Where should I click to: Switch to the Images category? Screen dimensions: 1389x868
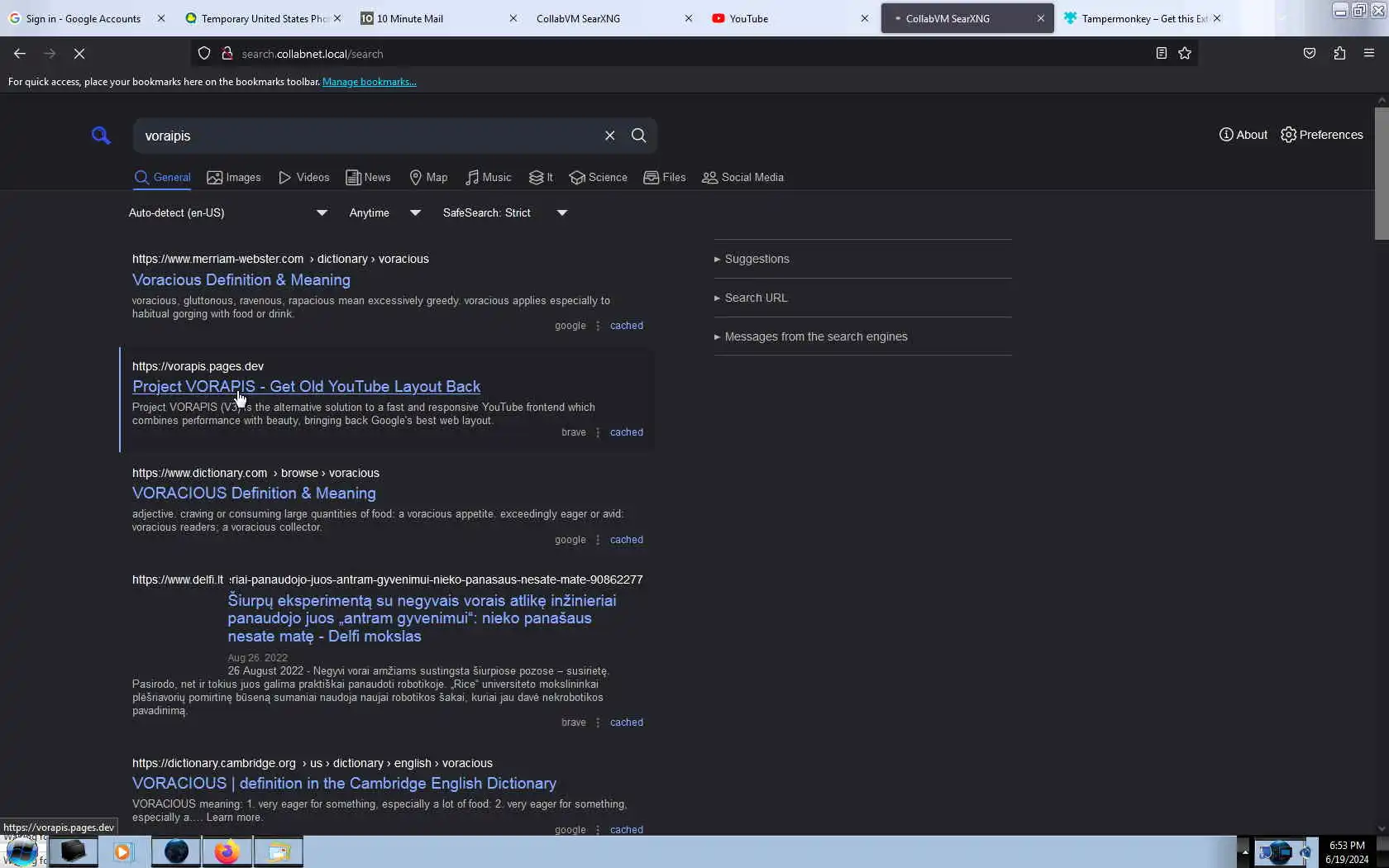coord(234,178)
